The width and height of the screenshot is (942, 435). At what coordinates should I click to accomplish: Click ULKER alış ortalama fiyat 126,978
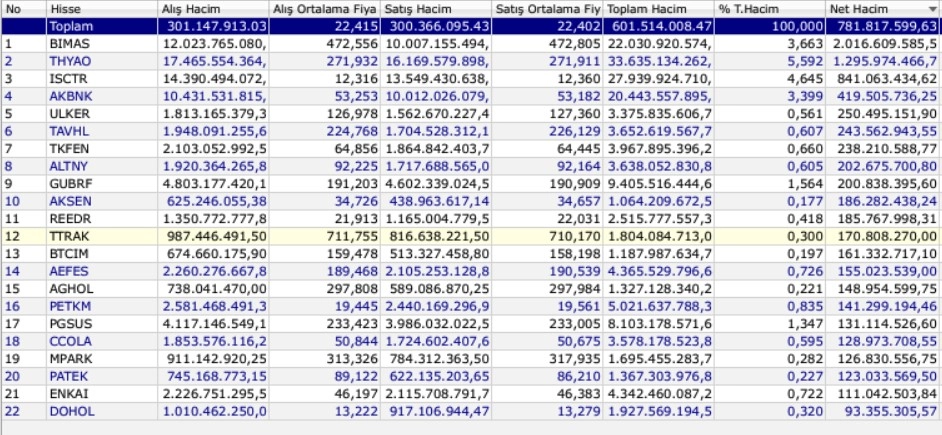coord(352,114)
